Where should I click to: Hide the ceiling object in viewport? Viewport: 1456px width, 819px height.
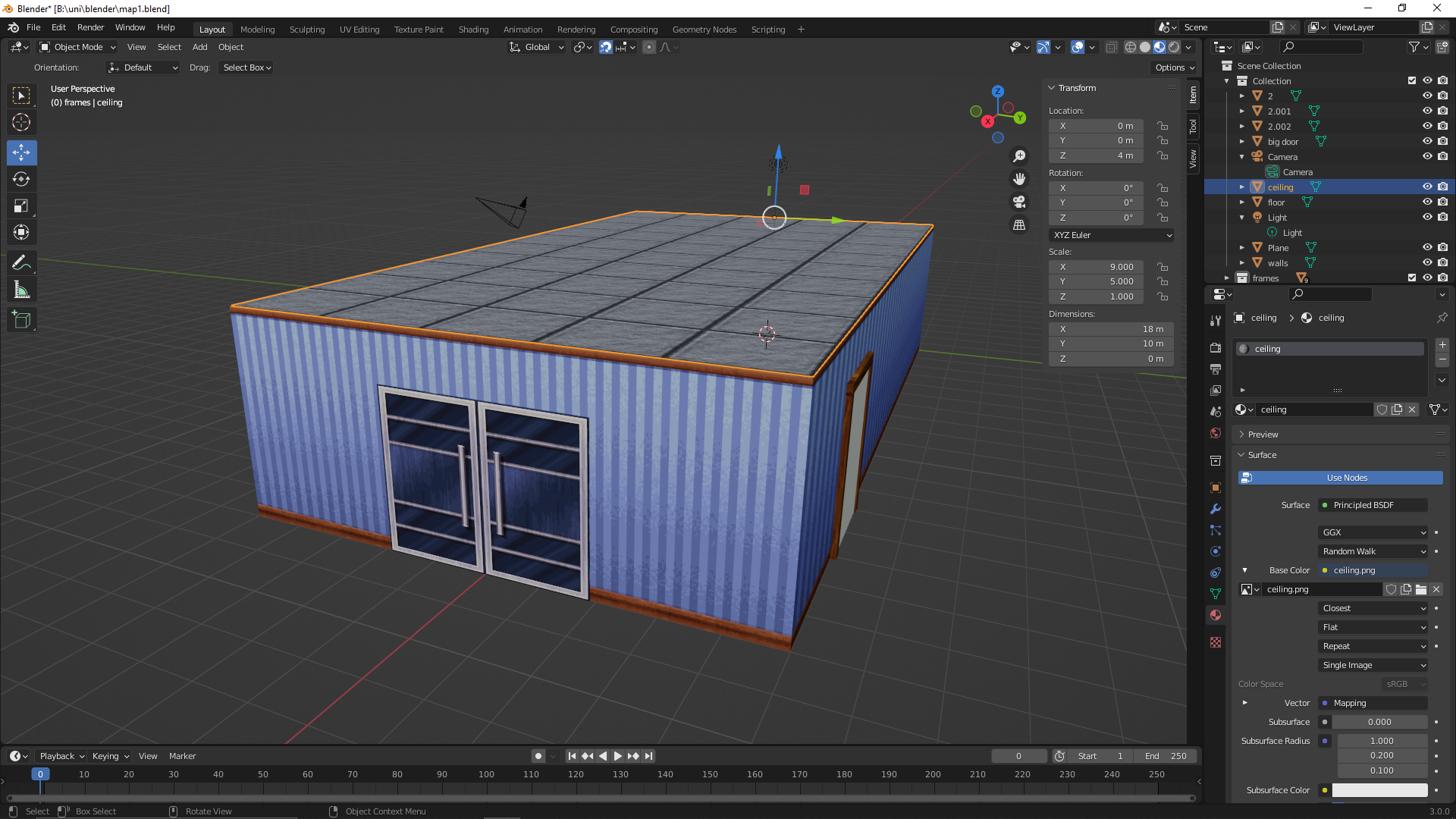click(x=1427, y=187)
